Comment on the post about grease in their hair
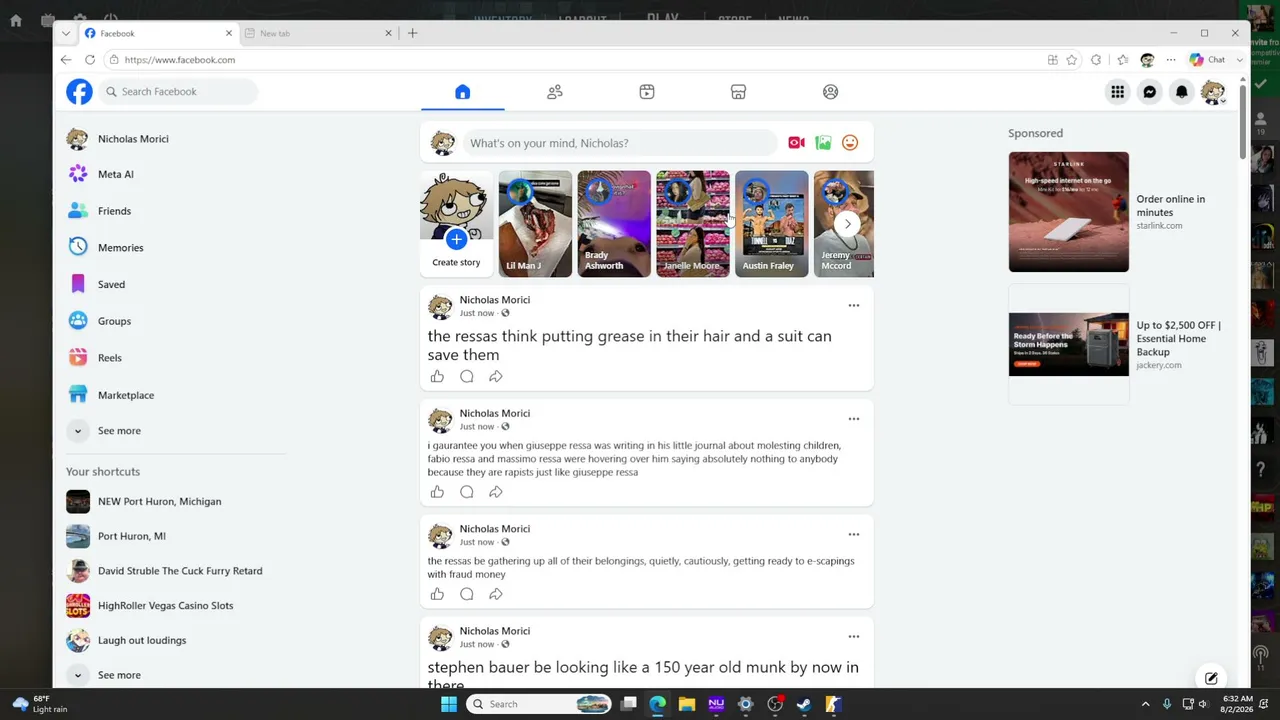 click(466, 377)
